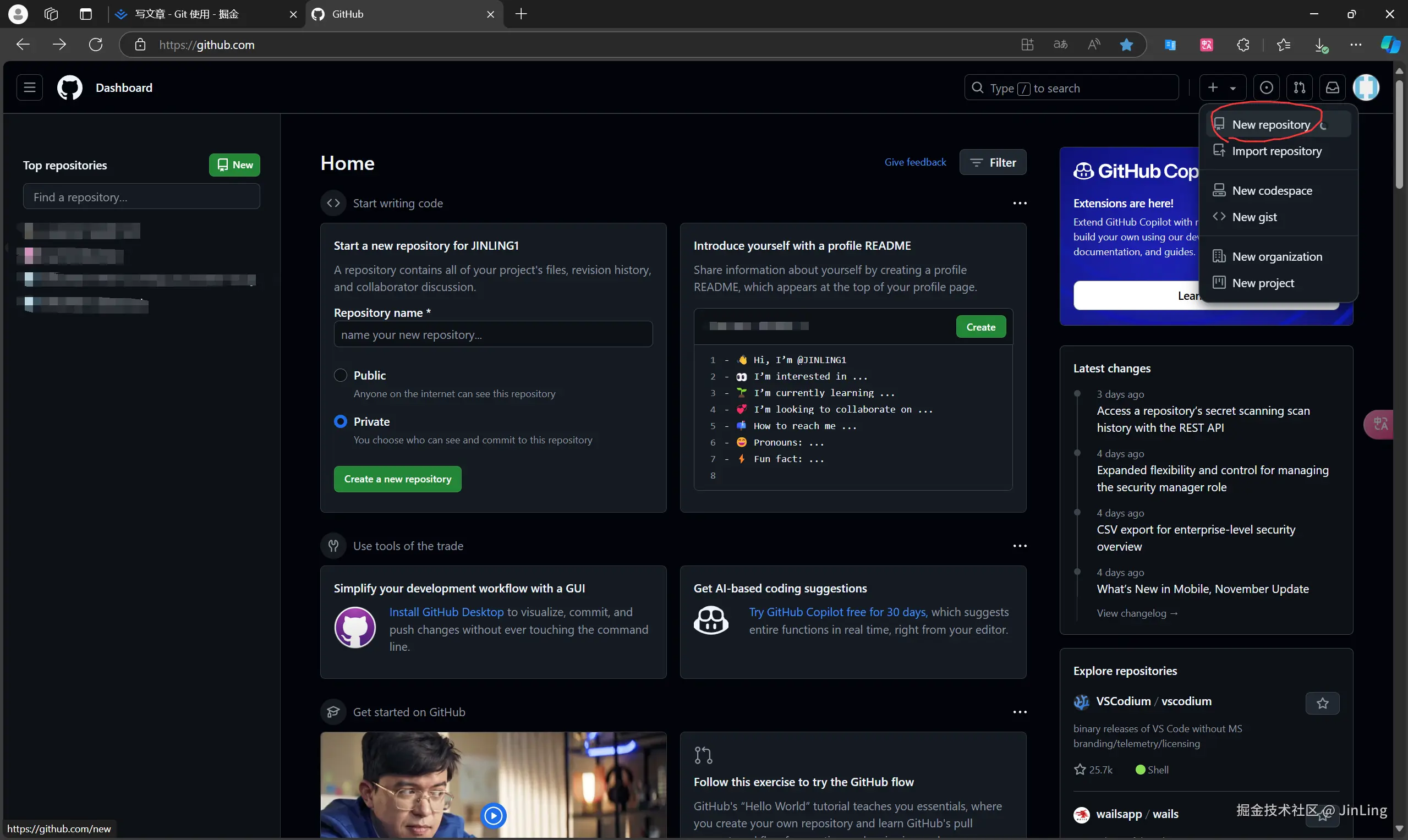
Task: Click the GitHub Octocat logo
Action: point(70,87)
